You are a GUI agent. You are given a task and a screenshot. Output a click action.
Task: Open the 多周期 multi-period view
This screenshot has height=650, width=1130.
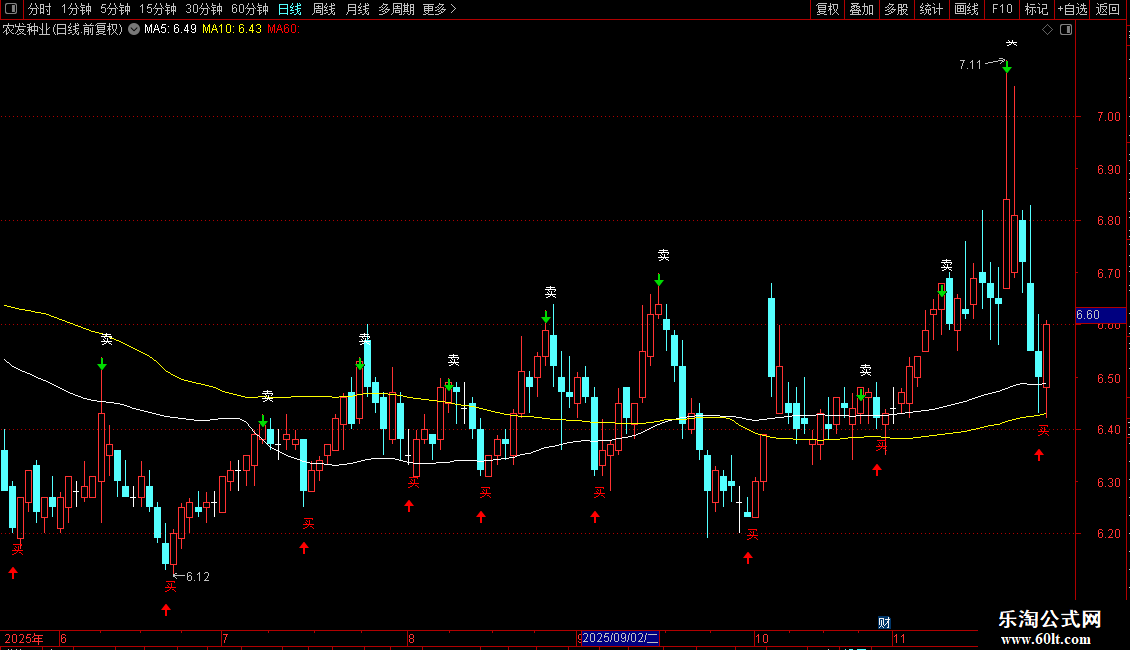click(x=396, y=9)
